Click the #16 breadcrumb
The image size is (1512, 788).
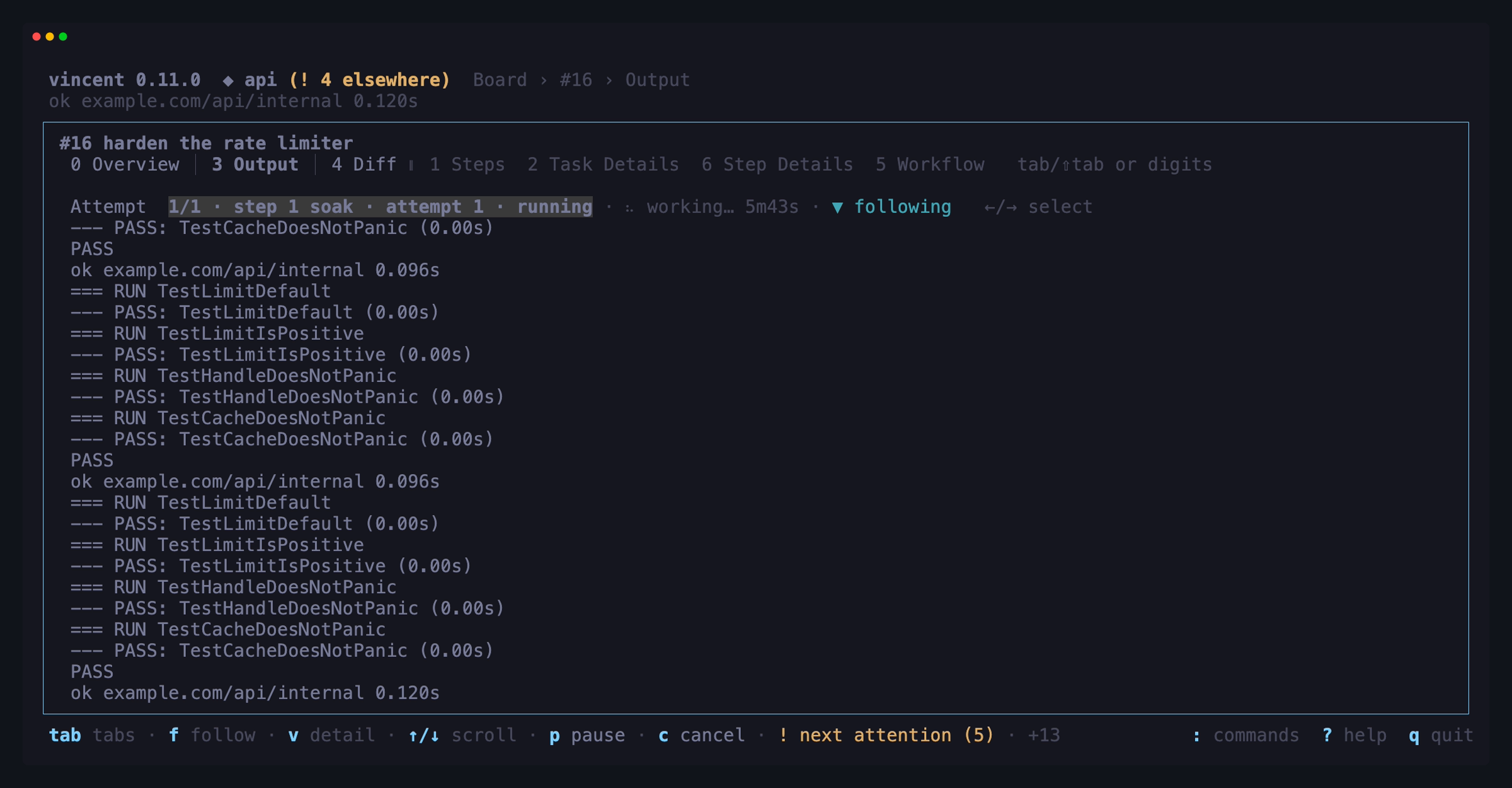pos(576,80)
